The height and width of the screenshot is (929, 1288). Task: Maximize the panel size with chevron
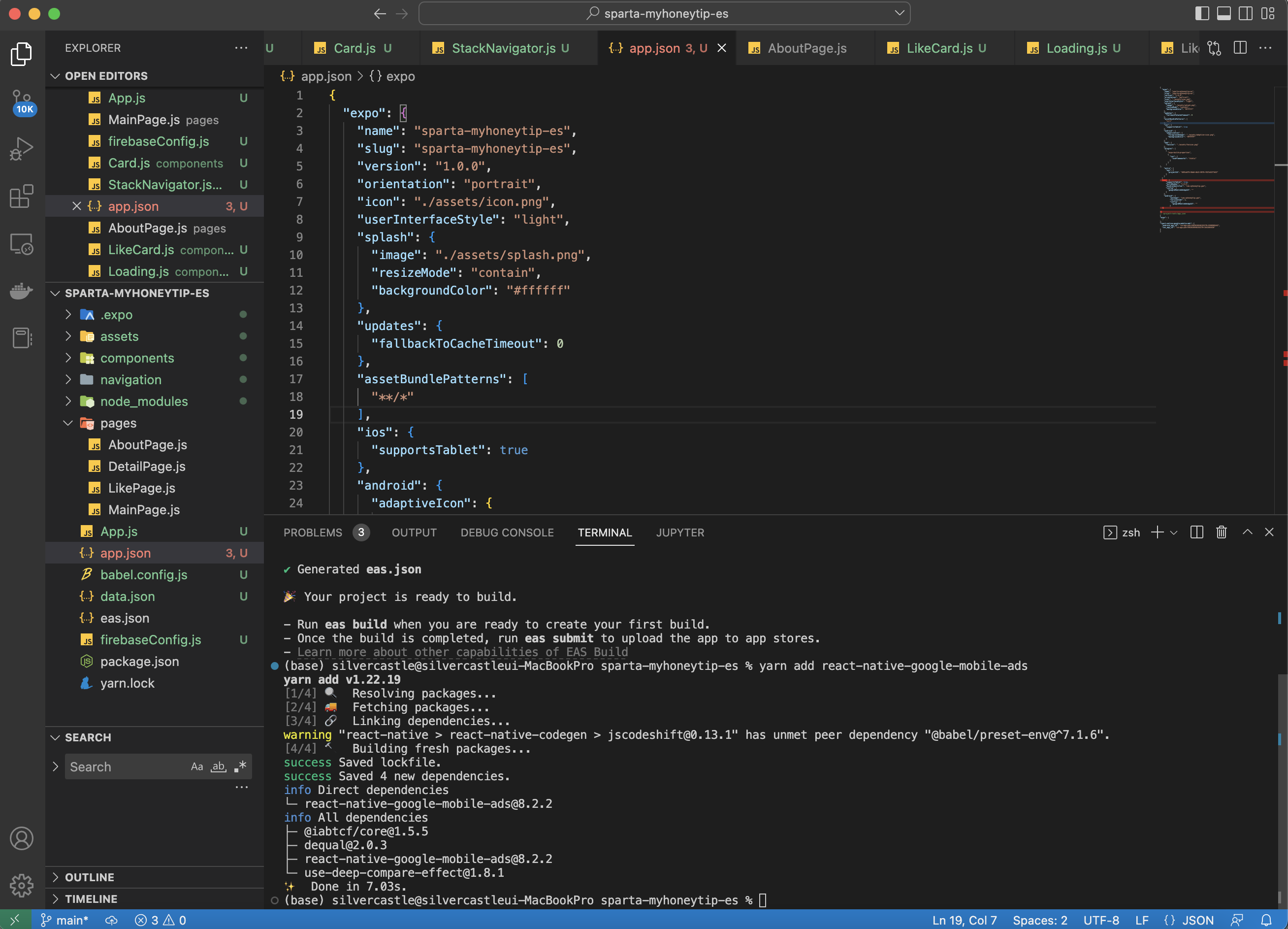tap(1247, 532)
